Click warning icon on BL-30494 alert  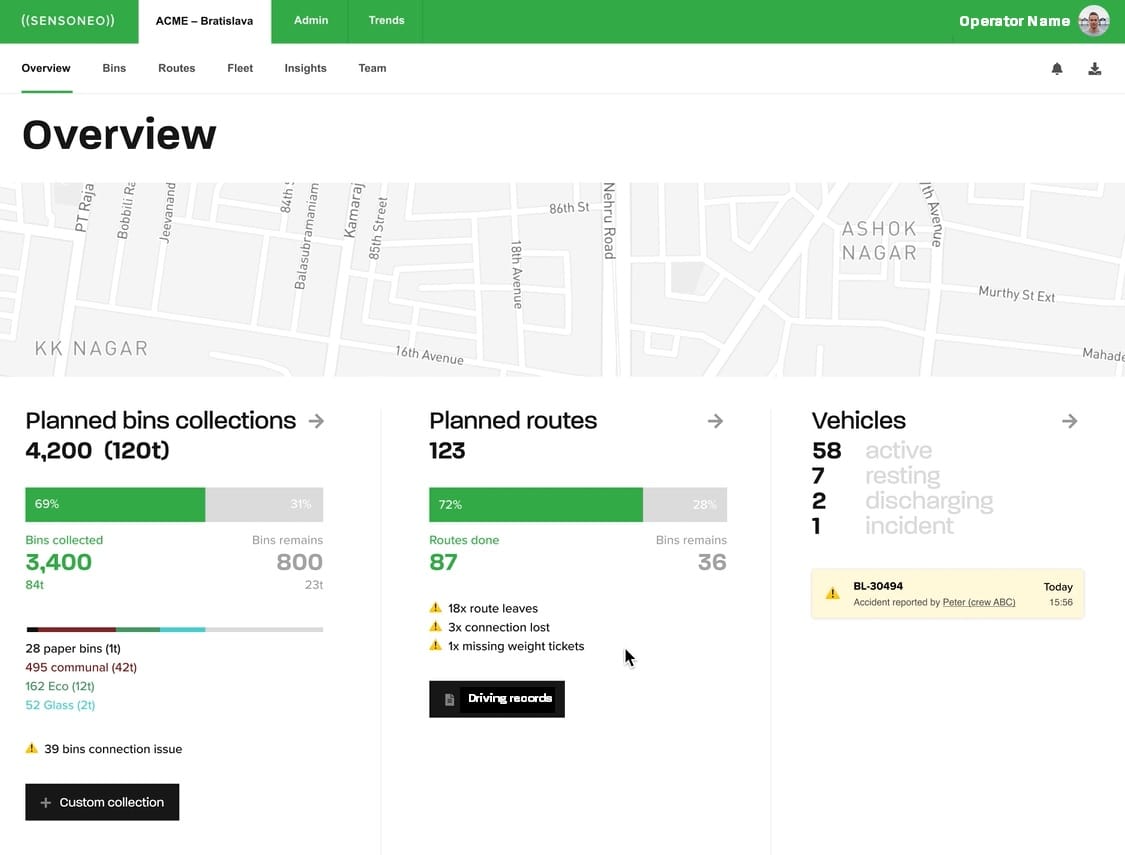pos(832,593)
